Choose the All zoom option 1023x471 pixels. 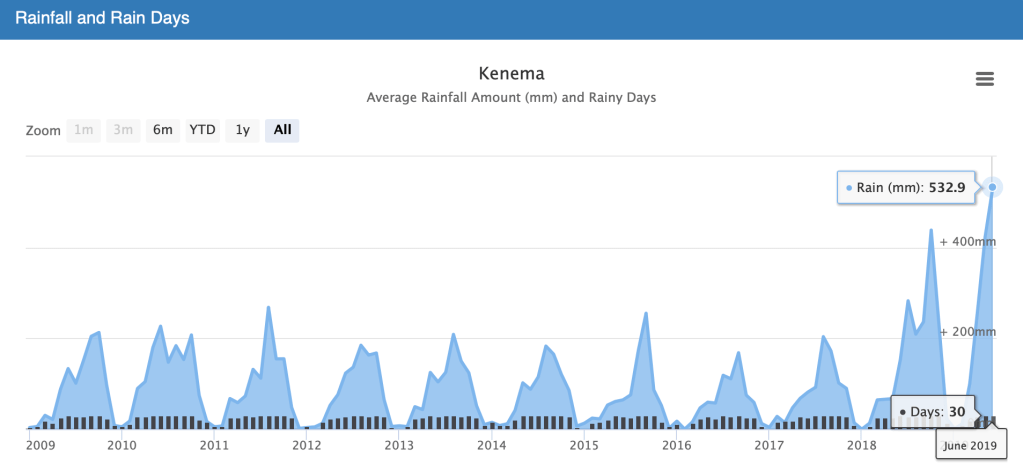(x=282, y=130)
